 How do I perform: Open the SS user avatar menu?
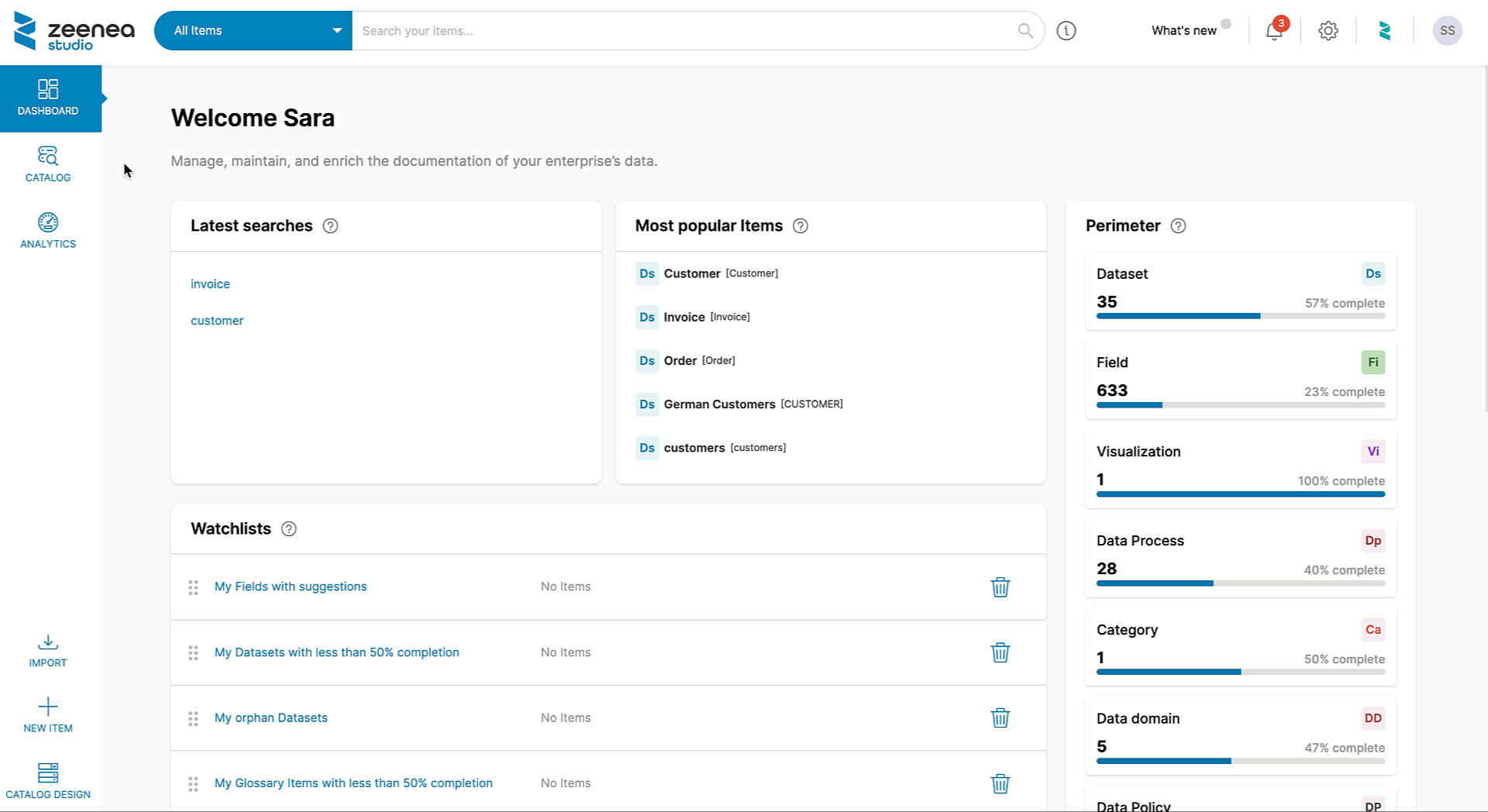pyautogui.click(x=1447, y=31)
